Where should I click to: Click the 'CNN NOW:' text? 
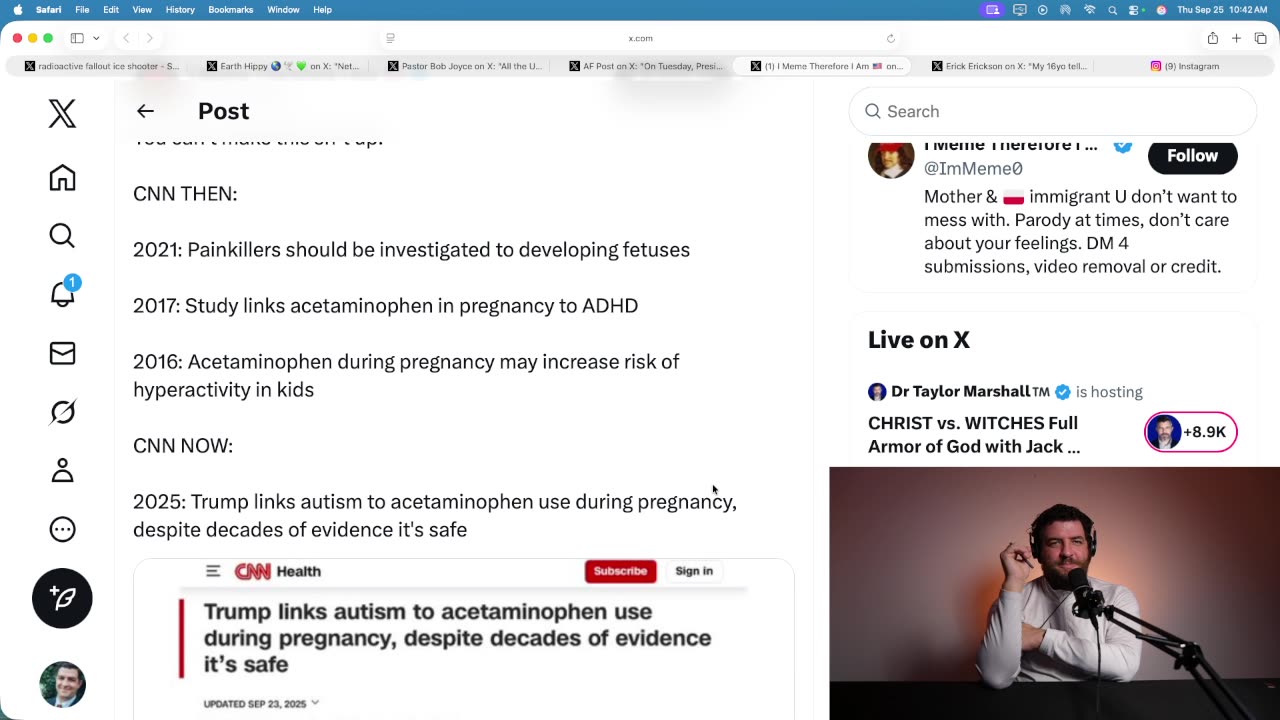183,446
